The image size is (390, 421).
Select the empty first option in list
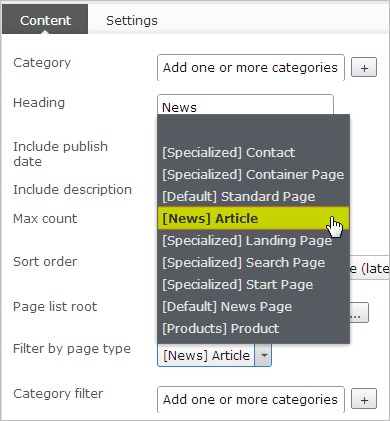(253, 130)
